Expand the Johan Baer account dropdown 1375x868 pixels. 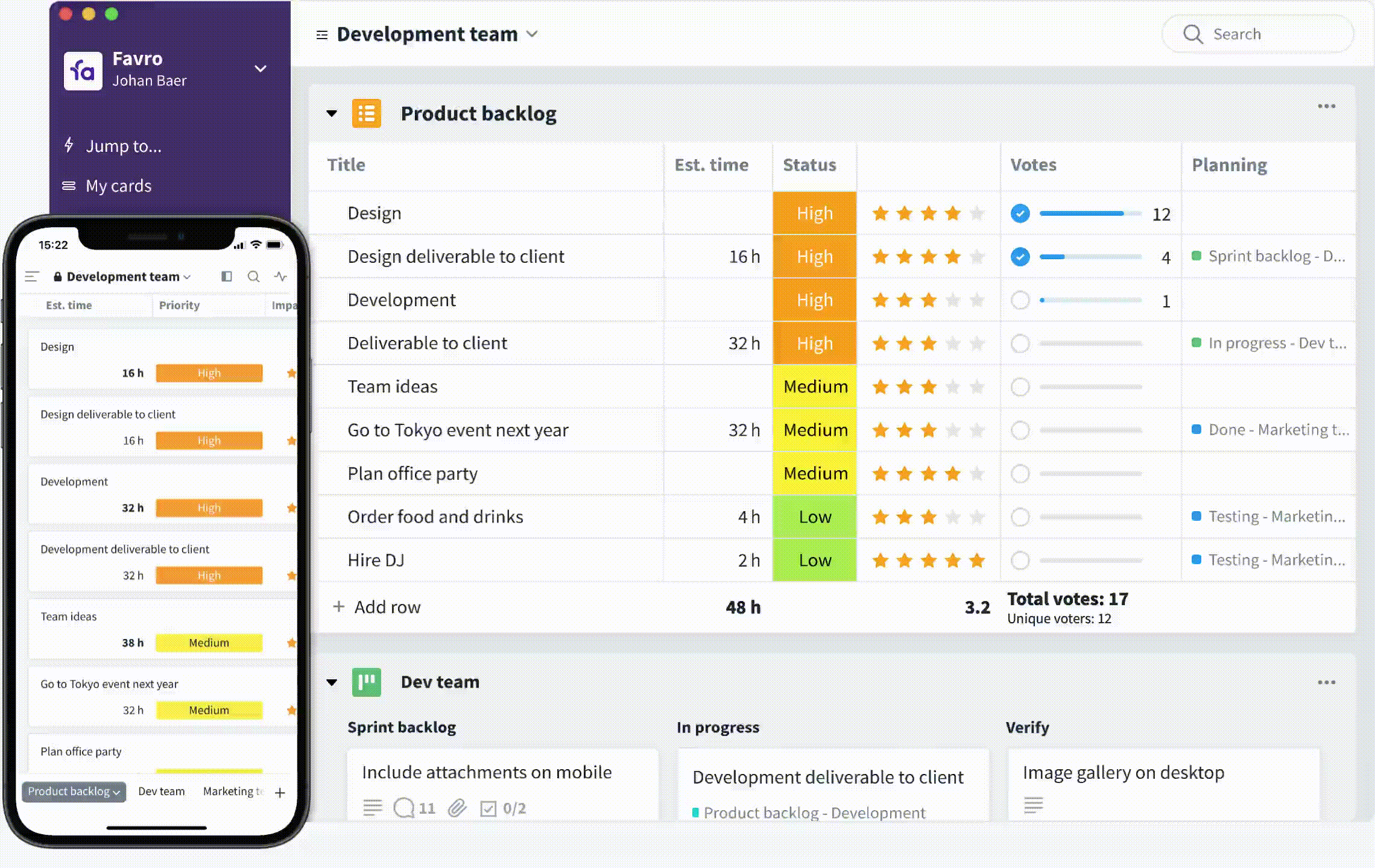click(261, 69)
